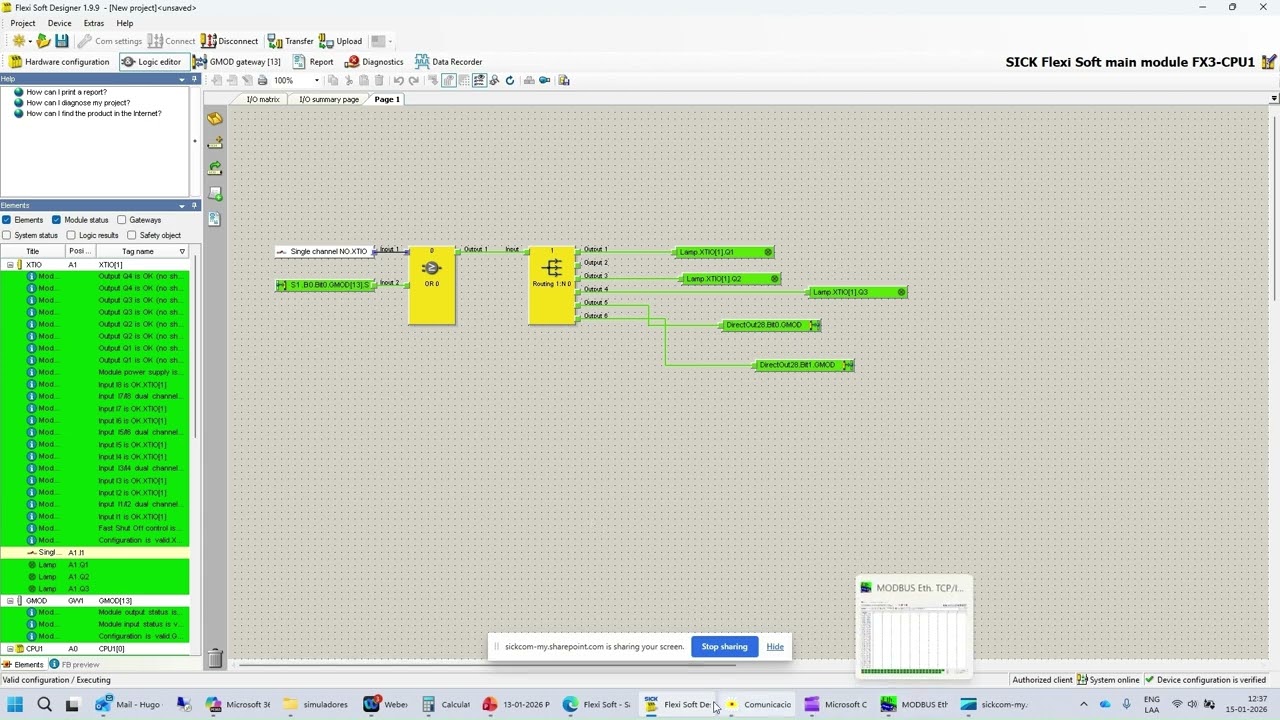Switch to the FB preview bottom tab

click(x=75, y=664)
